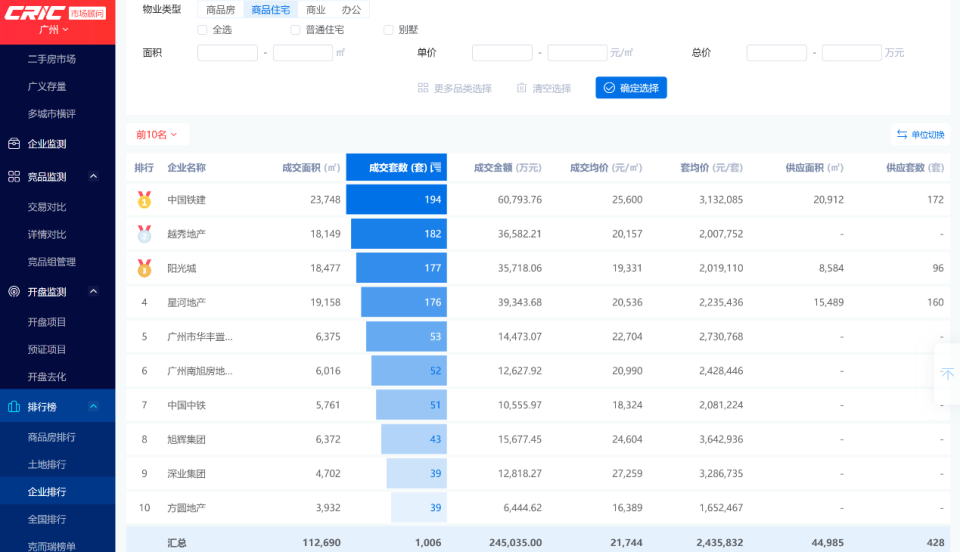This screenshot has width=960, height=552.
Task: Open 商品房排行 in the sidebar
Action: click(x=51, y=437)
